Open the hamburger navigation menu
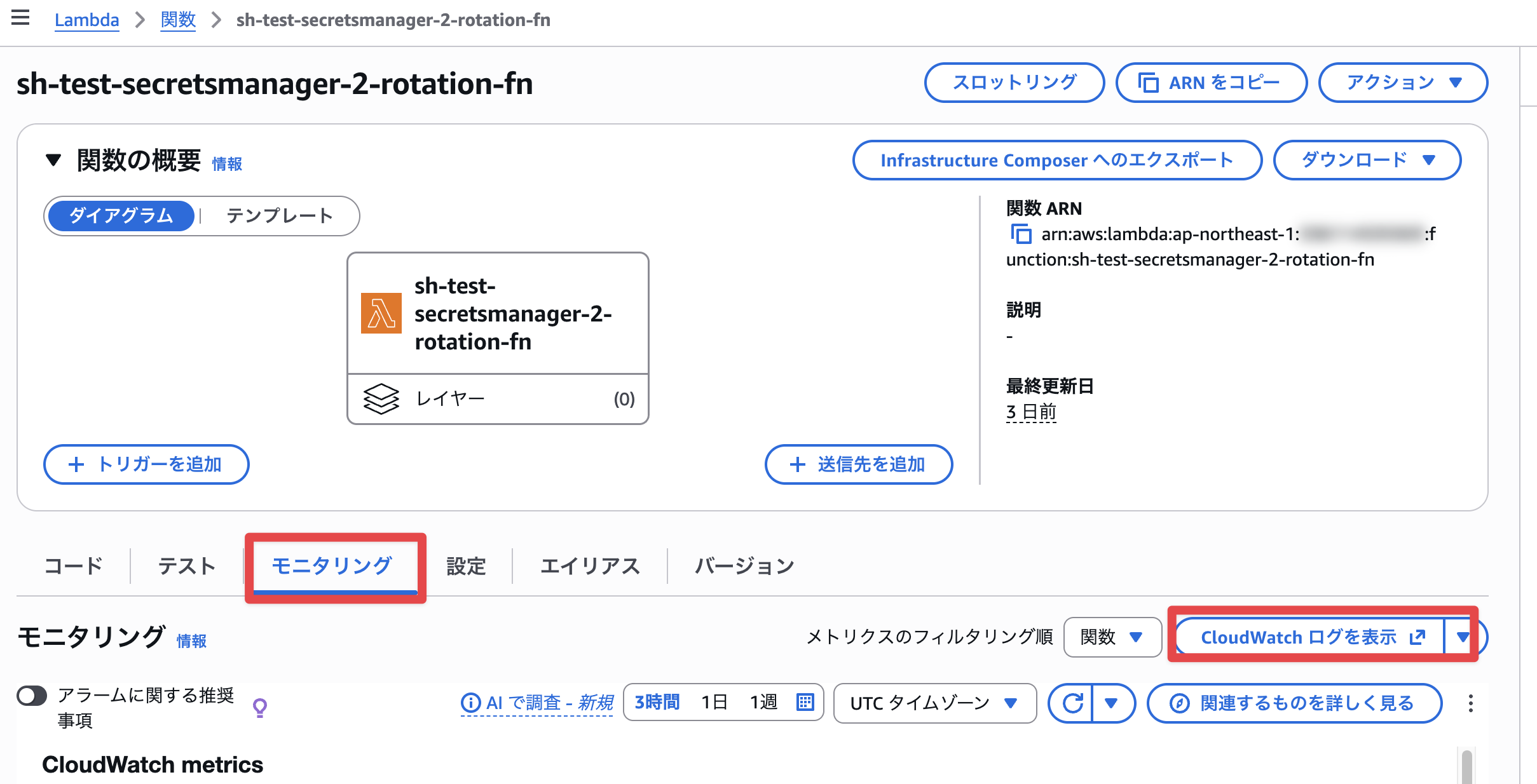 tap(20, 18)
